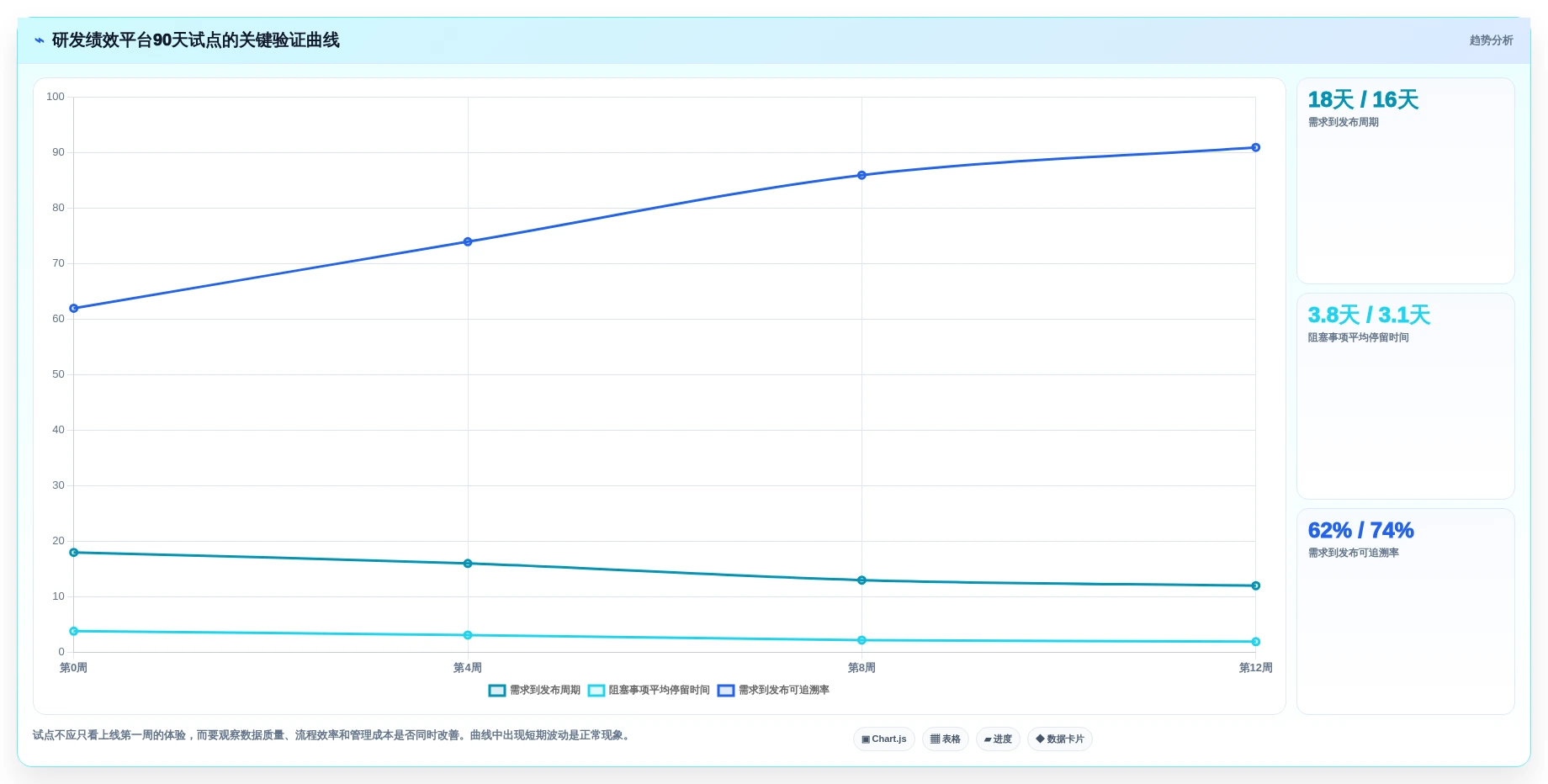Click the lightning icon beside the chart title

pyautogui.click(x=40, y=40)
